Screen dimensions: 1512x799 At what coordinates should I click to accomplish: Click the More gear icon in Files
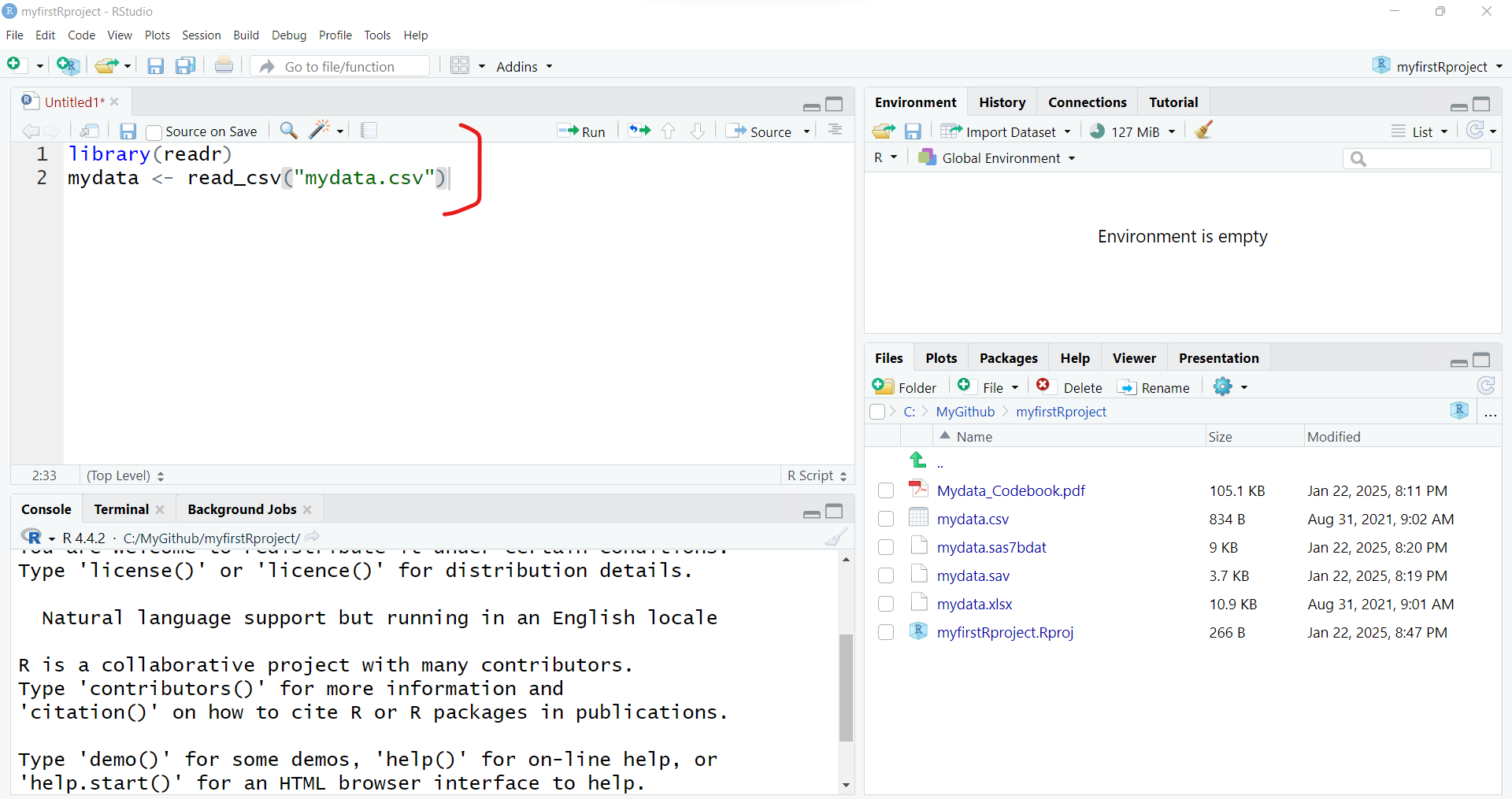click(1223, 387)
